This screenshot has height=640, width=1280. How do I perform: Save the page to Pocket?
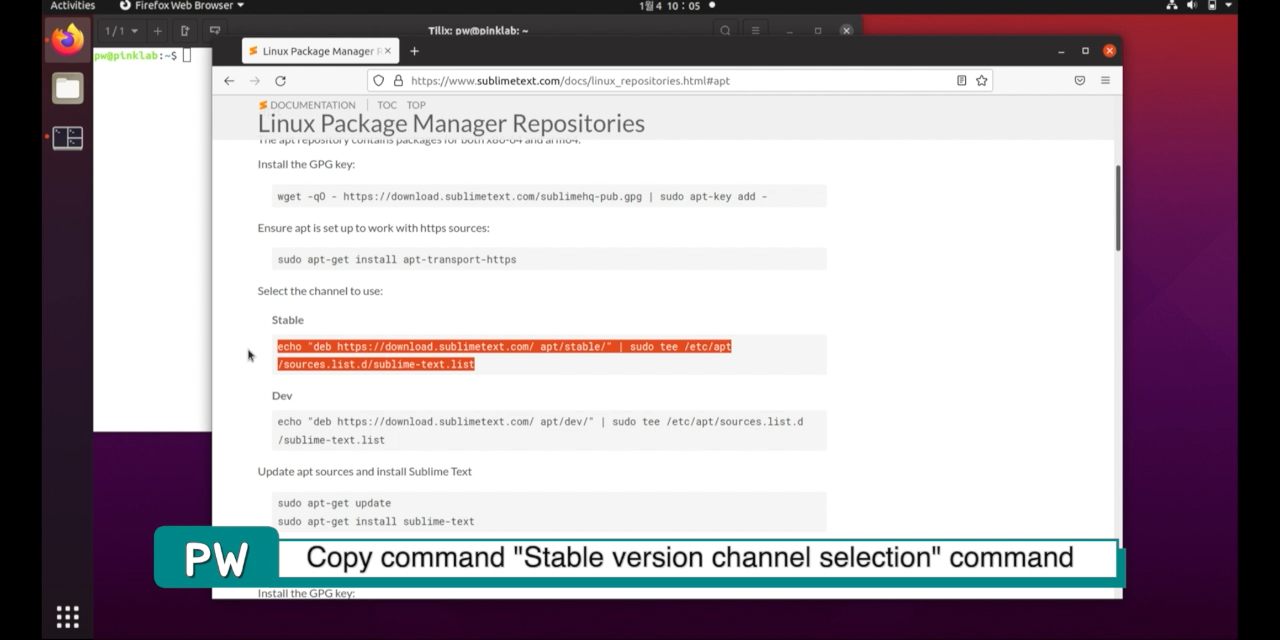coord(1080,81)
